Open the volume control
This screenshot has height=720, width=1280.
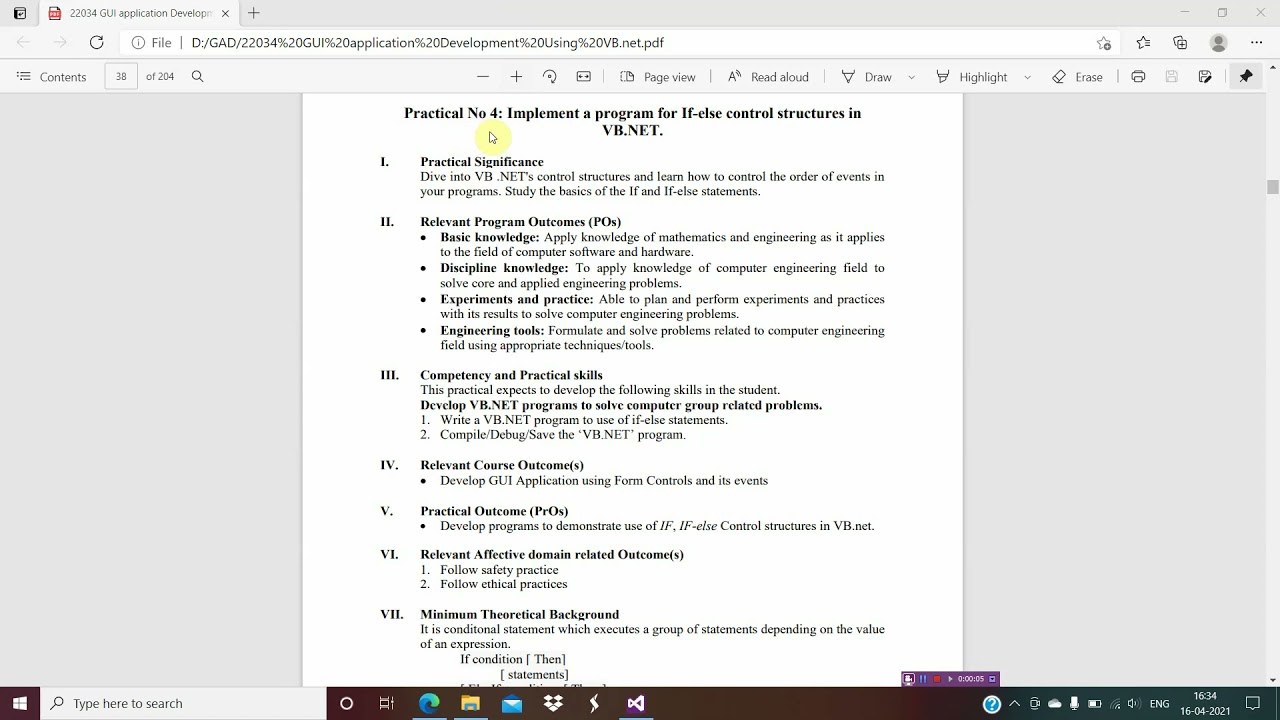pyautogui.click(x=1134, y=704)
